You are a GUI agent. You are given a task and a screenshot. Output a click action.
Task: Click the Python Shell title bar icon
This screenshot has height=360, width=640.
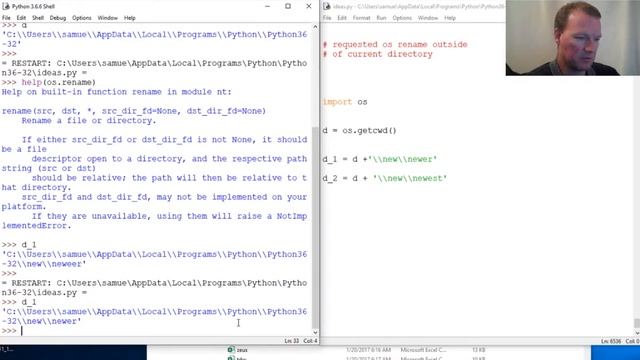6,6
